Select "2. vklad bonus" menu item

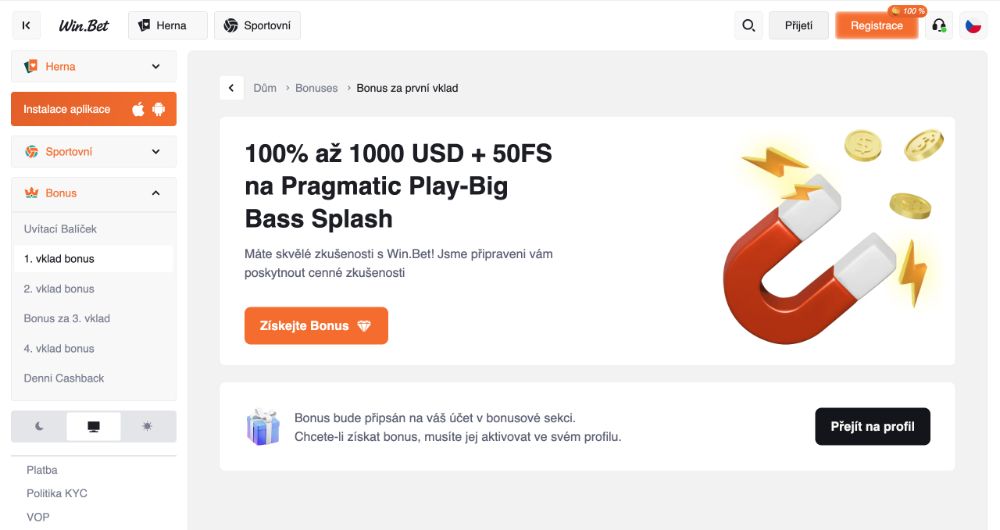(x=59, y=289)
